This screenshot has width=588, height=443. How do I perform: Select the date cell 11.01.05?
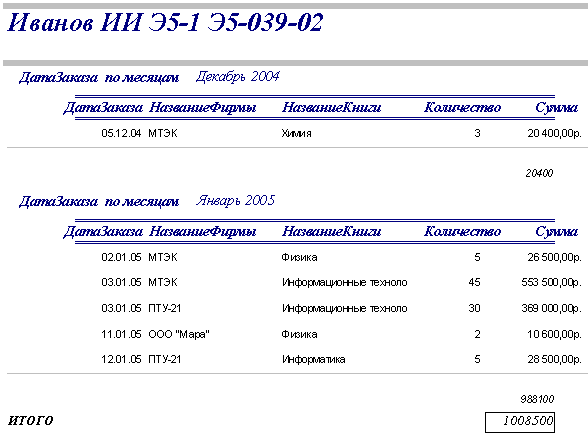[121, 334]
